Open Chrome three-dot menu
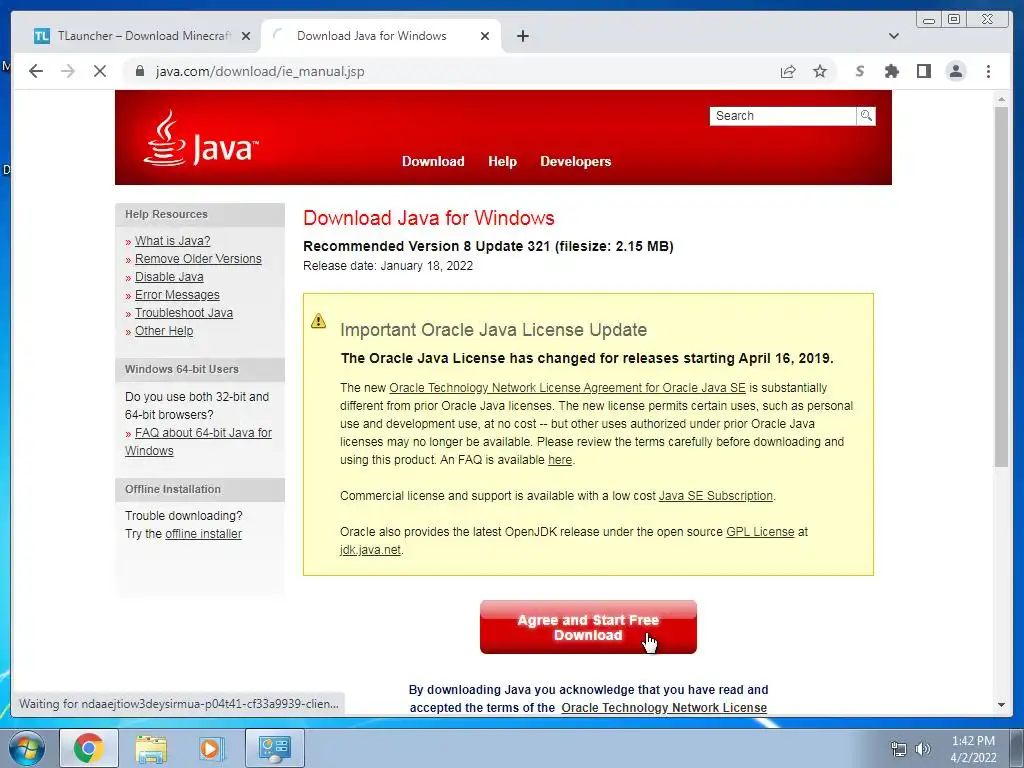 988,71
